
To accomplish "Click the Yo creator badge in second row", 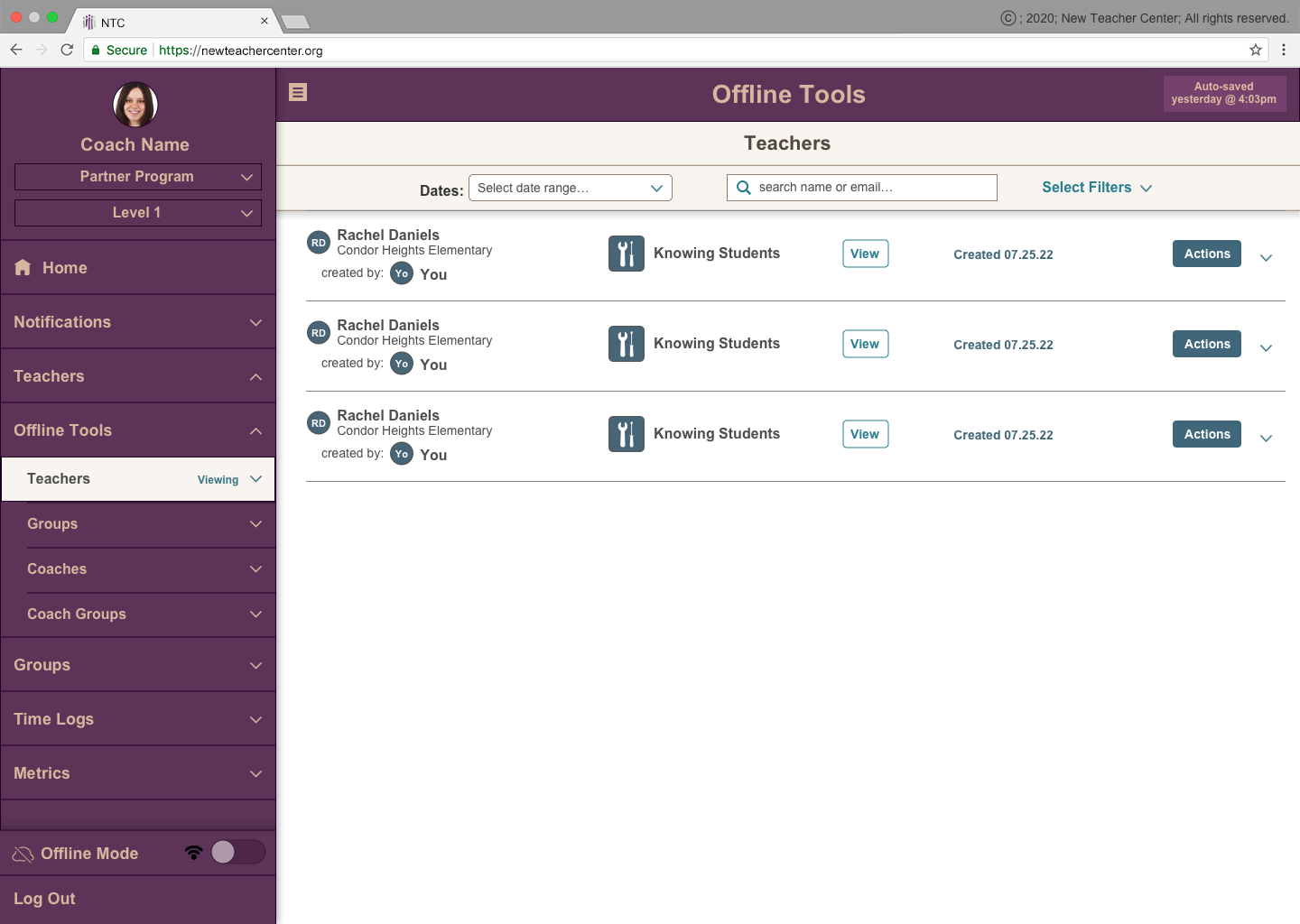I will 402,364.
